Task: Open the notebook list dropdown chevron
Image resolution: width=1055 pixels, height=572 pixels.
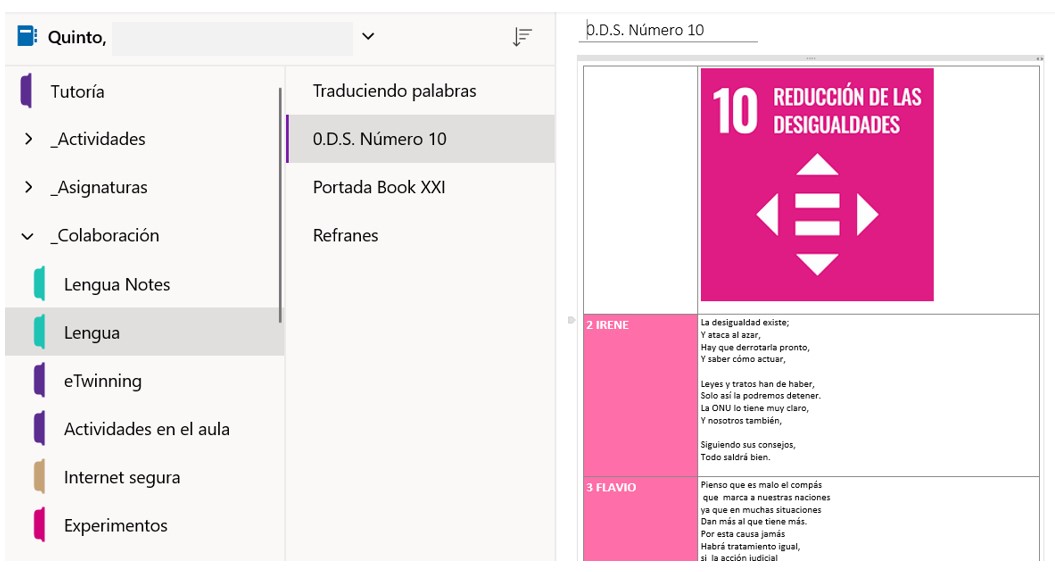Action: [368, 36]
